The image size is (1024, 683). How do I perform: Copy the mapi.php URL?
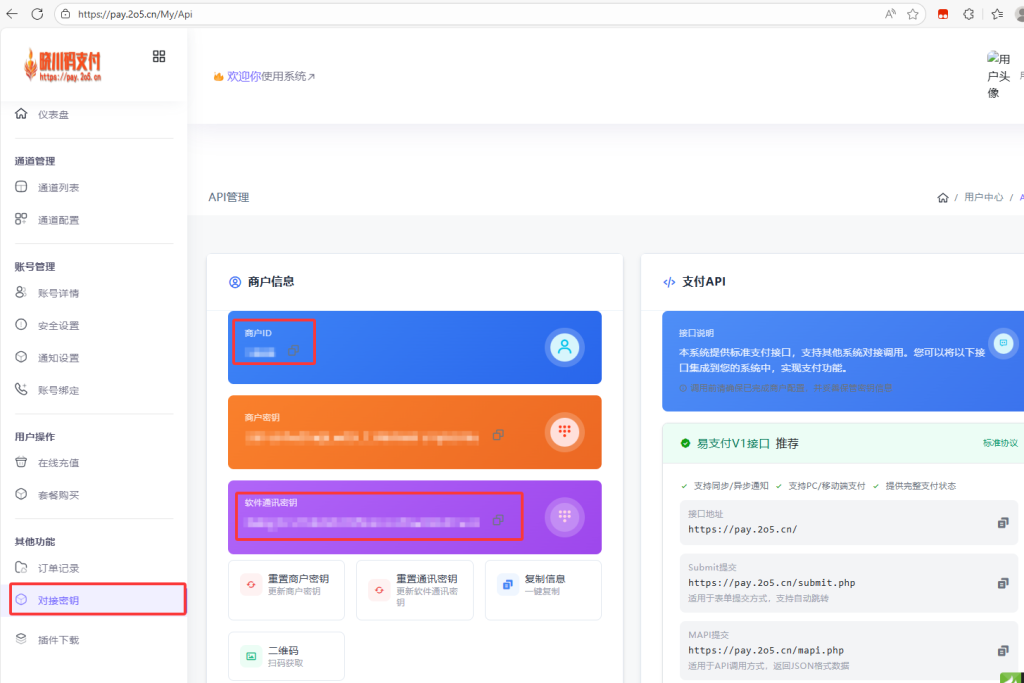coord(1002,650)
